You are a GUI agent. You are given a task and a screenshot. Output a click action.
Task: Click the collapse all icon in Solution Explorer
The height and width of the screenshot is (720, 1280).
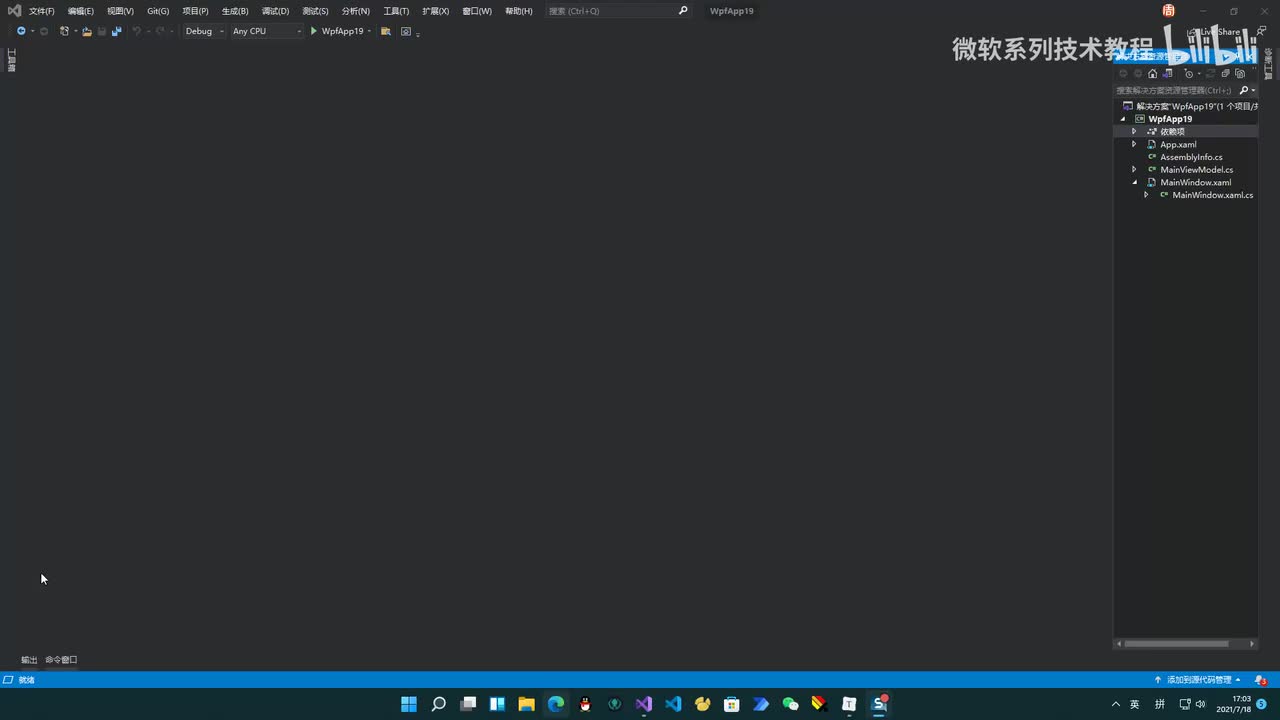[1226, 73]
